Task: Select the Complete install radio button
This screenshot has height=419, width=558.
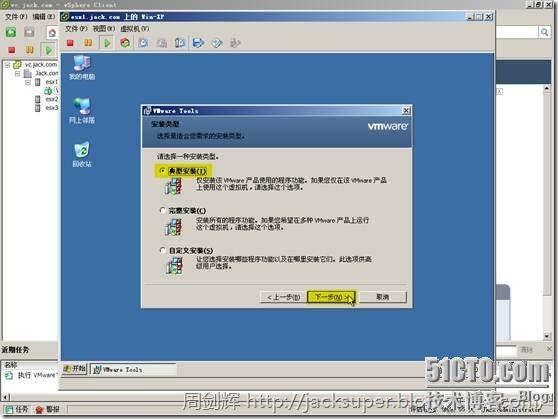Action: [x=162, y=210]
